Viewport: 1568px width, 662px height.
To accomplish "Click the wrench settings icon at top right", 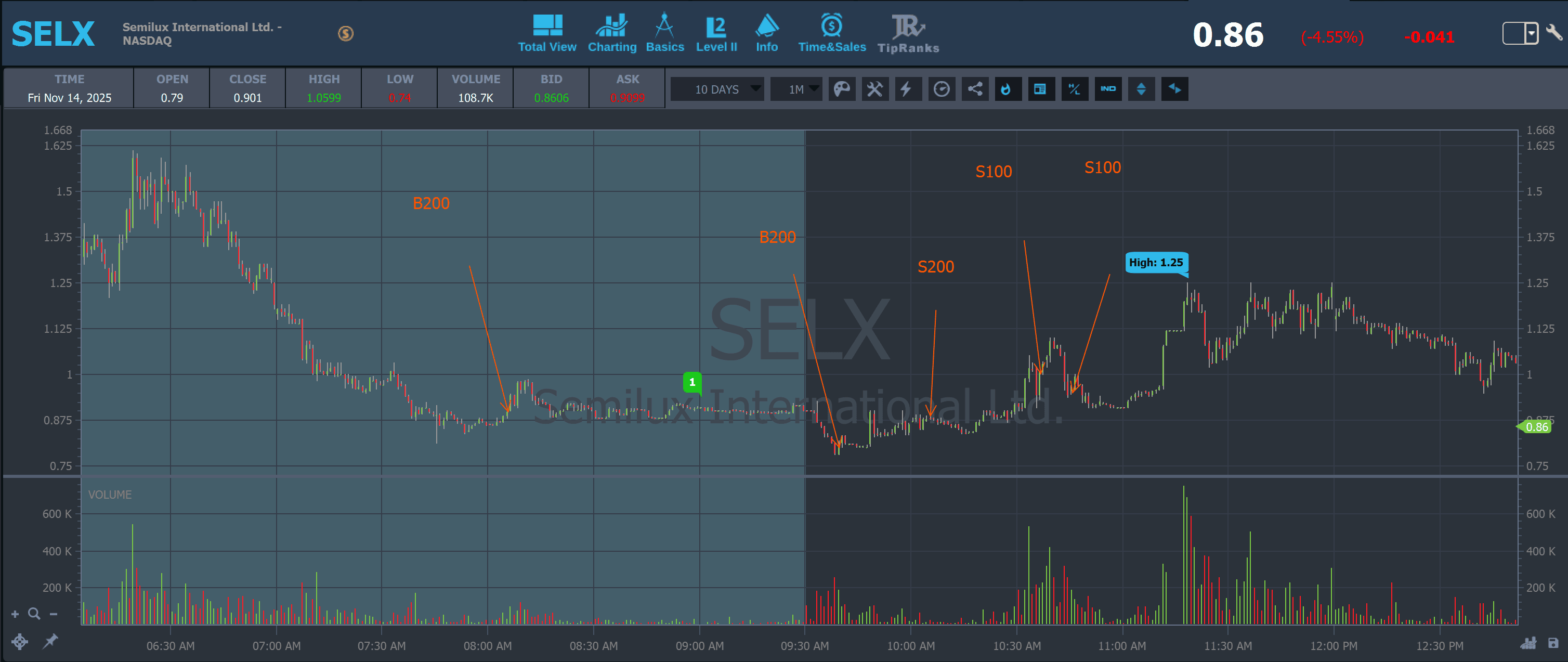I will pyautogui.click(x=1554, y=32).
